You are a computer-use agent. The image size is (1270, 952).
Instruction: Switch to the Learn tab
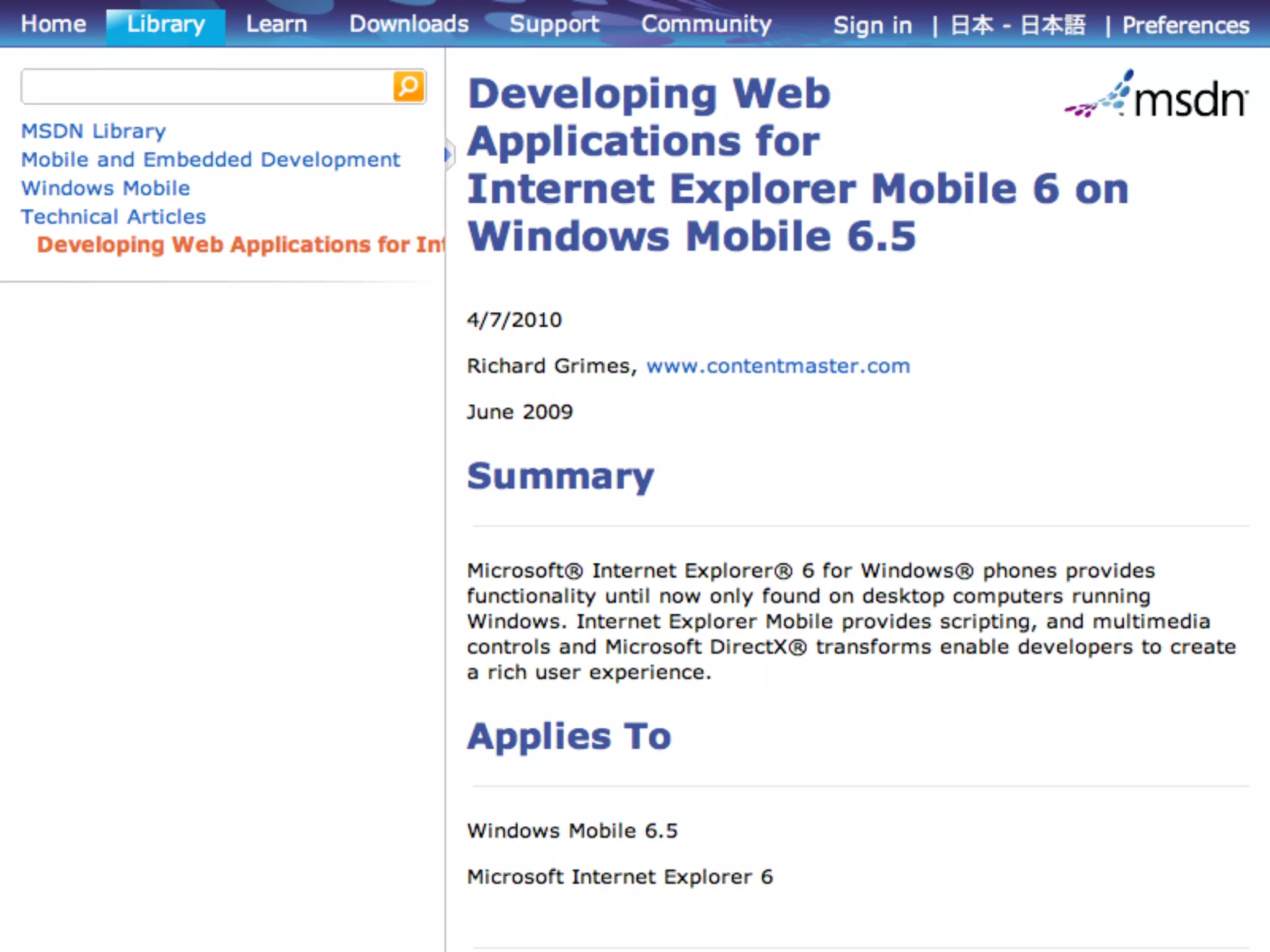[277, 24]
